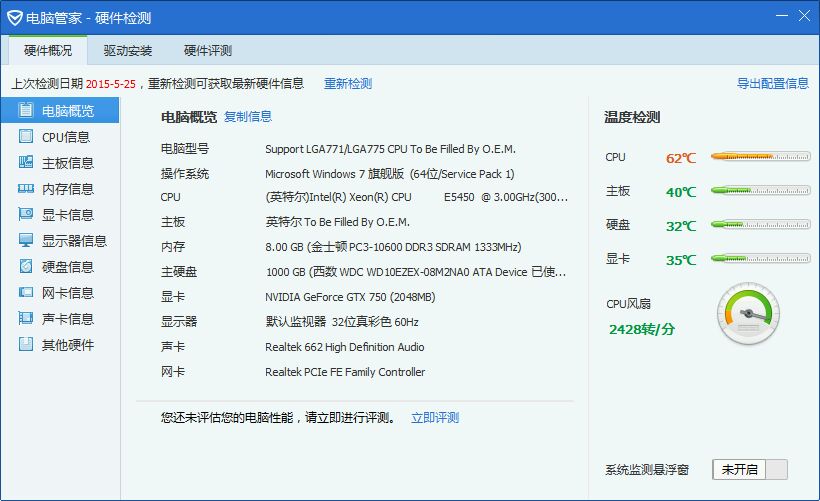Minimize the 电脑管家 window
The width and height of the screenshot is (820, 501).
pos(782,16)
